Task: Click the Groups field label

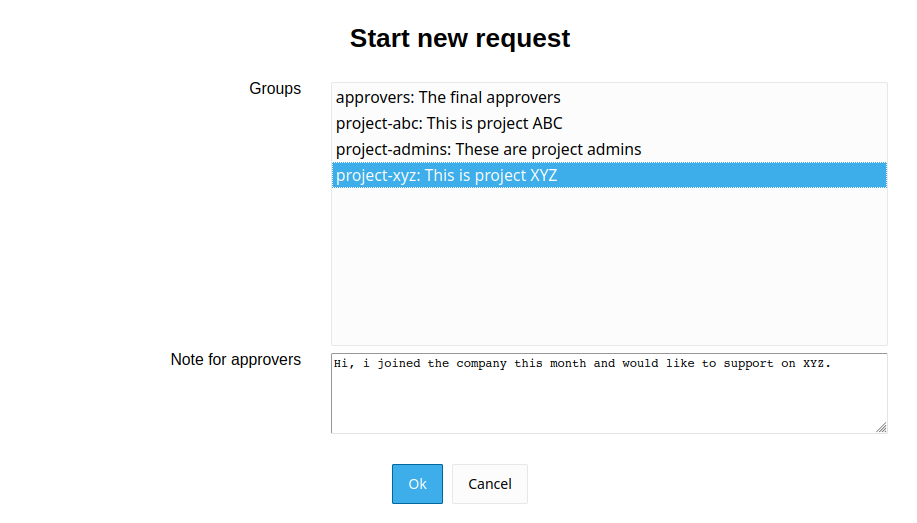Action: point(275,88)
